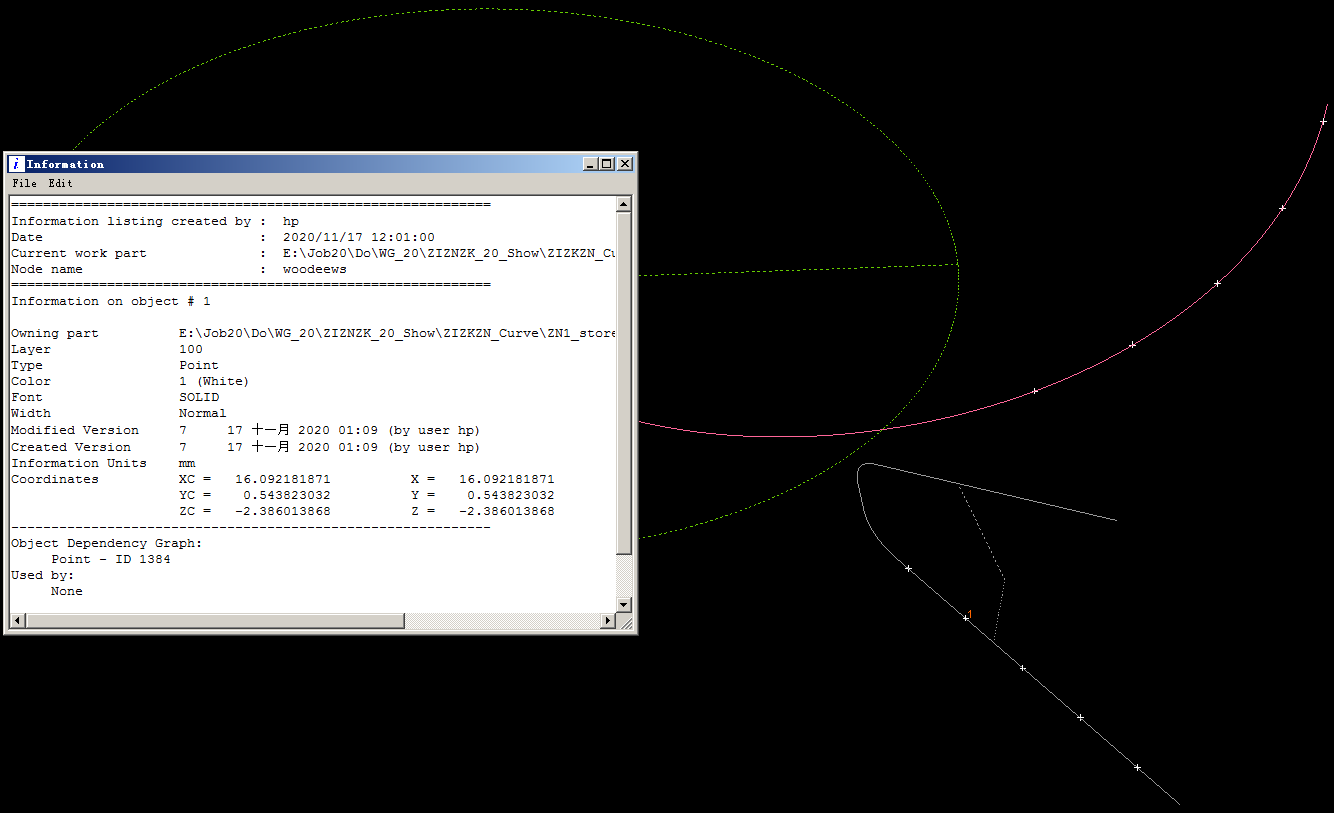This screenshot has width=1334, height=813.
Task: Click the "Information on object # 1" line
Action: [x=111, y=301]
